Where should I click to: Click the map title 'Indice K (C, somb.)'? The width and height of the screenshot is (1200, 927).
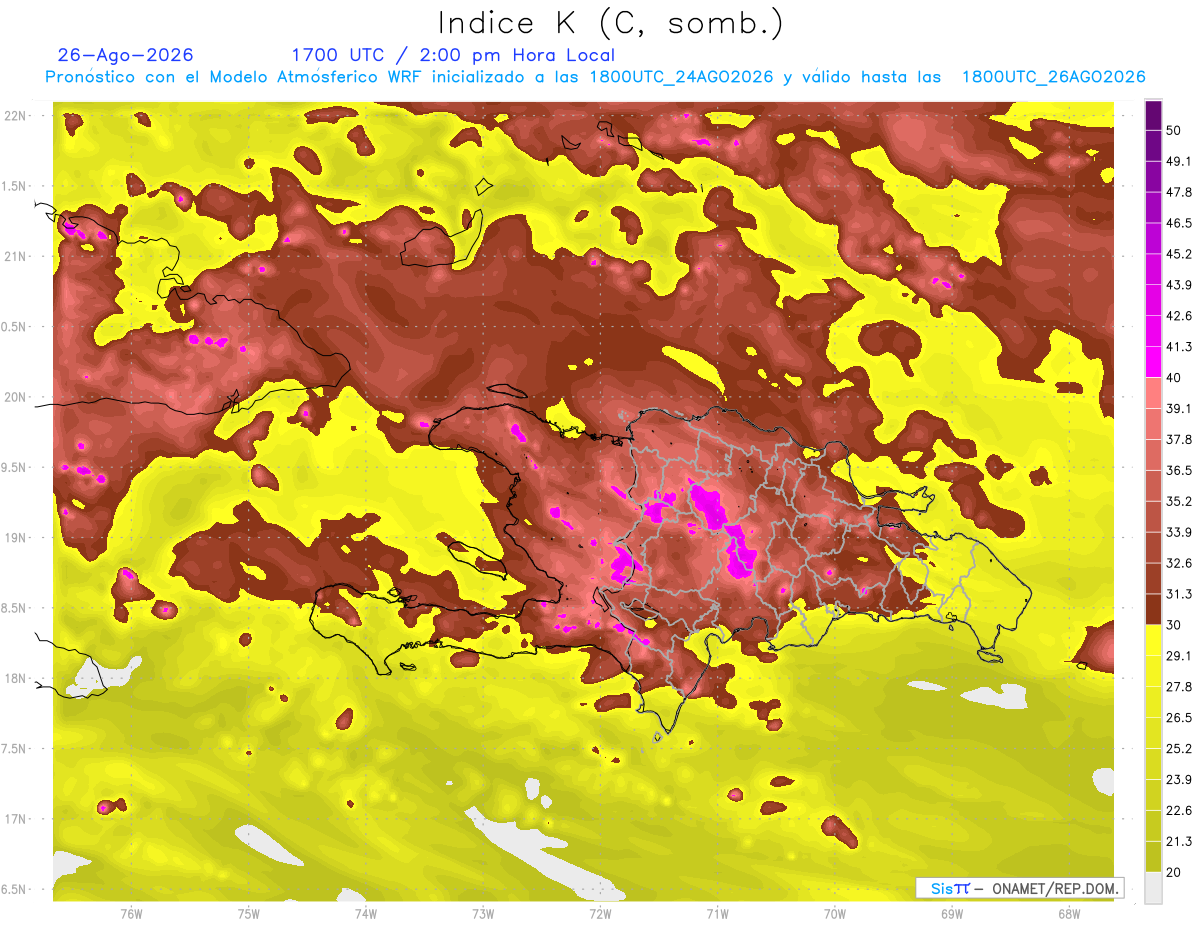pos(610,23)
